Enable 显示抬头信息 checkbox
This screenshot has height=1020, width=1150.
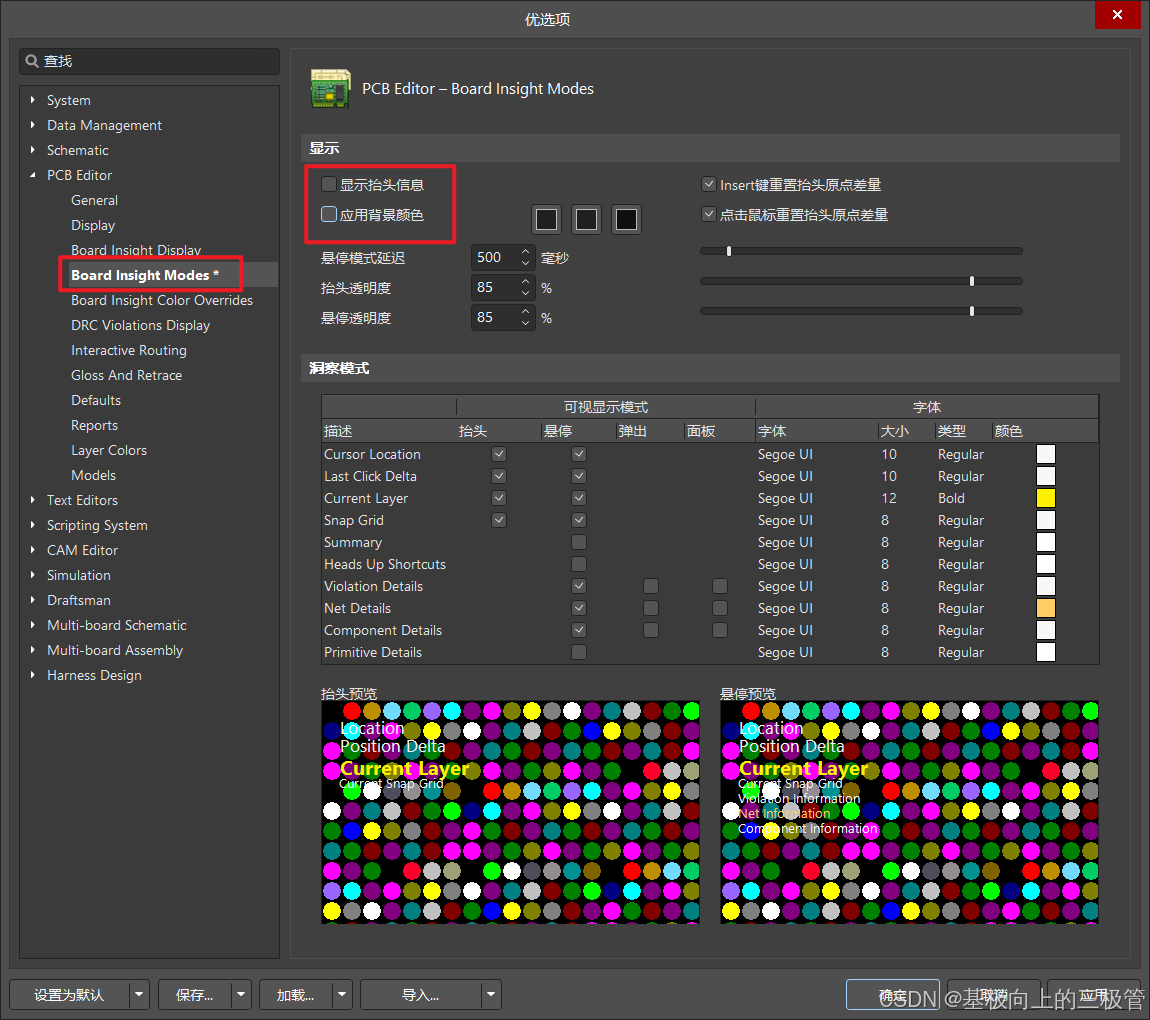point(329,184)
